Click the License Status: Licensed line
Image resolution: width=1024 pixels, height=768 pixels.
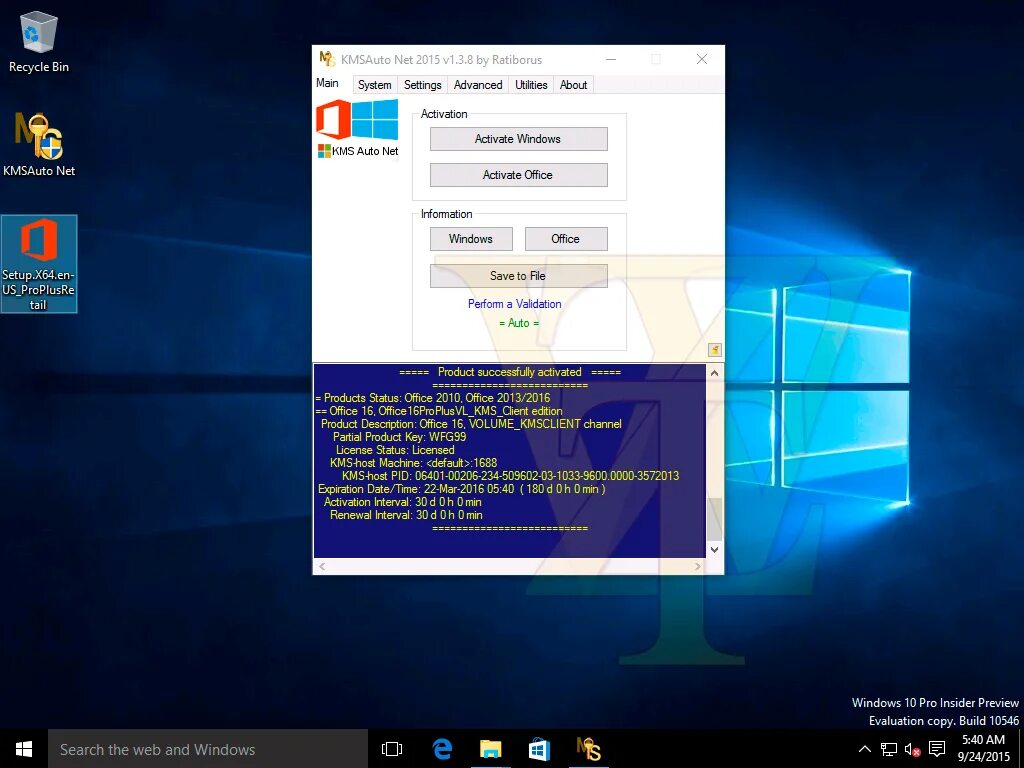coord(395,450)
